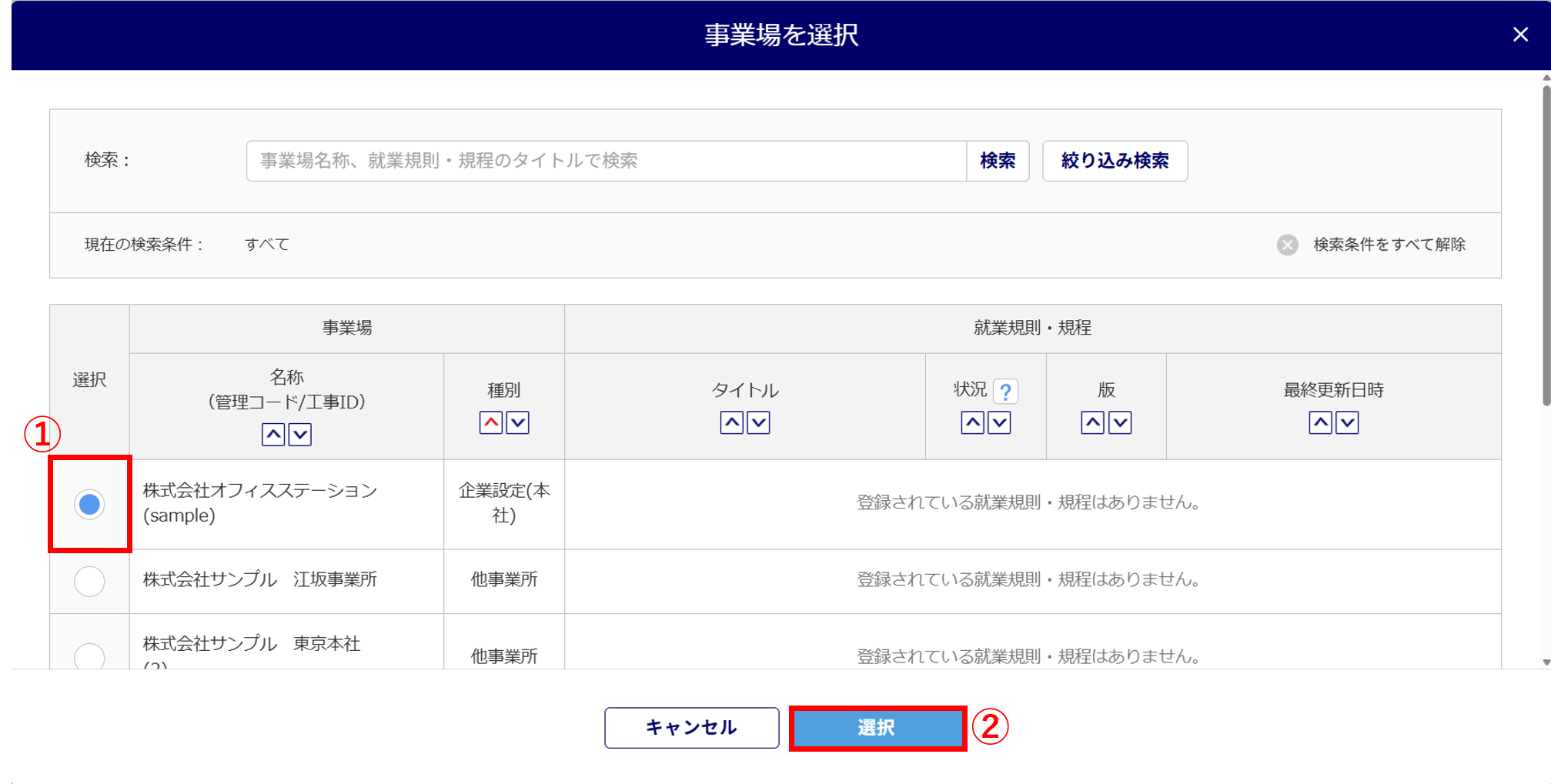The width and height of the screenshot is (1551, 784).
Task: Sort 種別 column descending
Action: pos(518,422)
